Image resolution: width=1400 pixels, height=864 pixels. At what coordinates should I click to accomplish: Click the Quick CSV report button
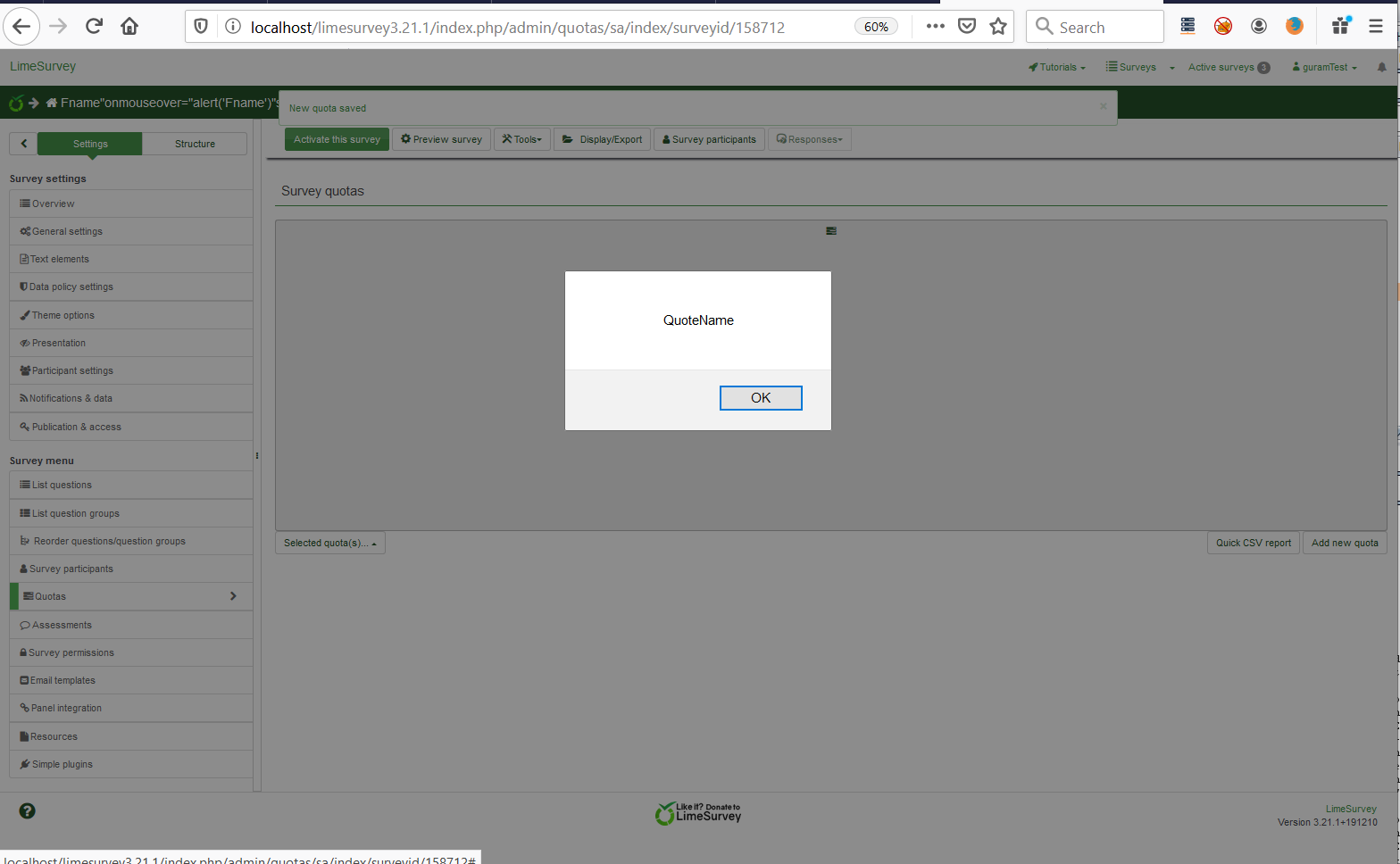pos(1254,543)
